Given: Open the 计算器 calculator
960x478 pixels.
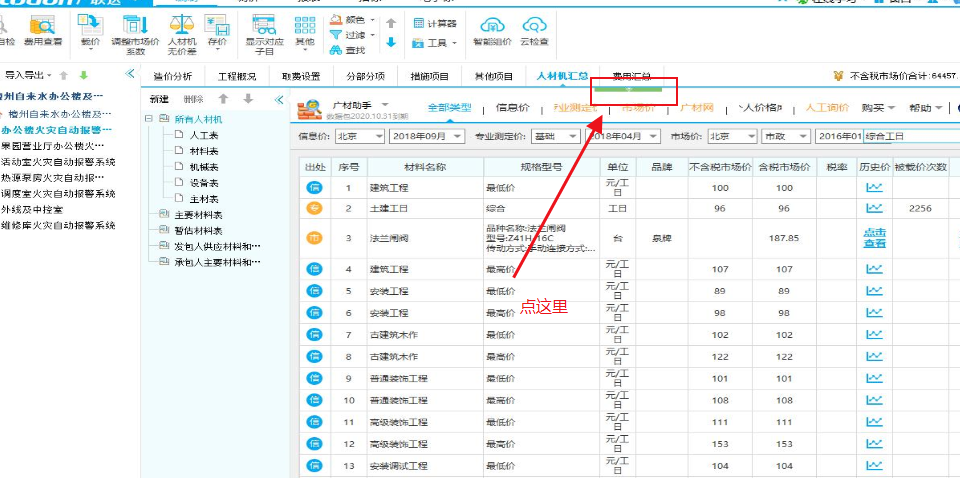Looking at the screenshot, I should [x=435, y=23].
